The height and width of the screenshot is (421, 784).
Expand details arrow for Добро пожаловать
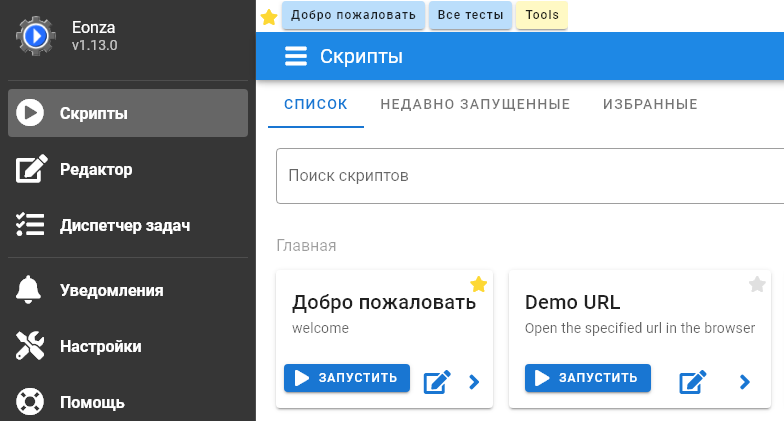474,381
